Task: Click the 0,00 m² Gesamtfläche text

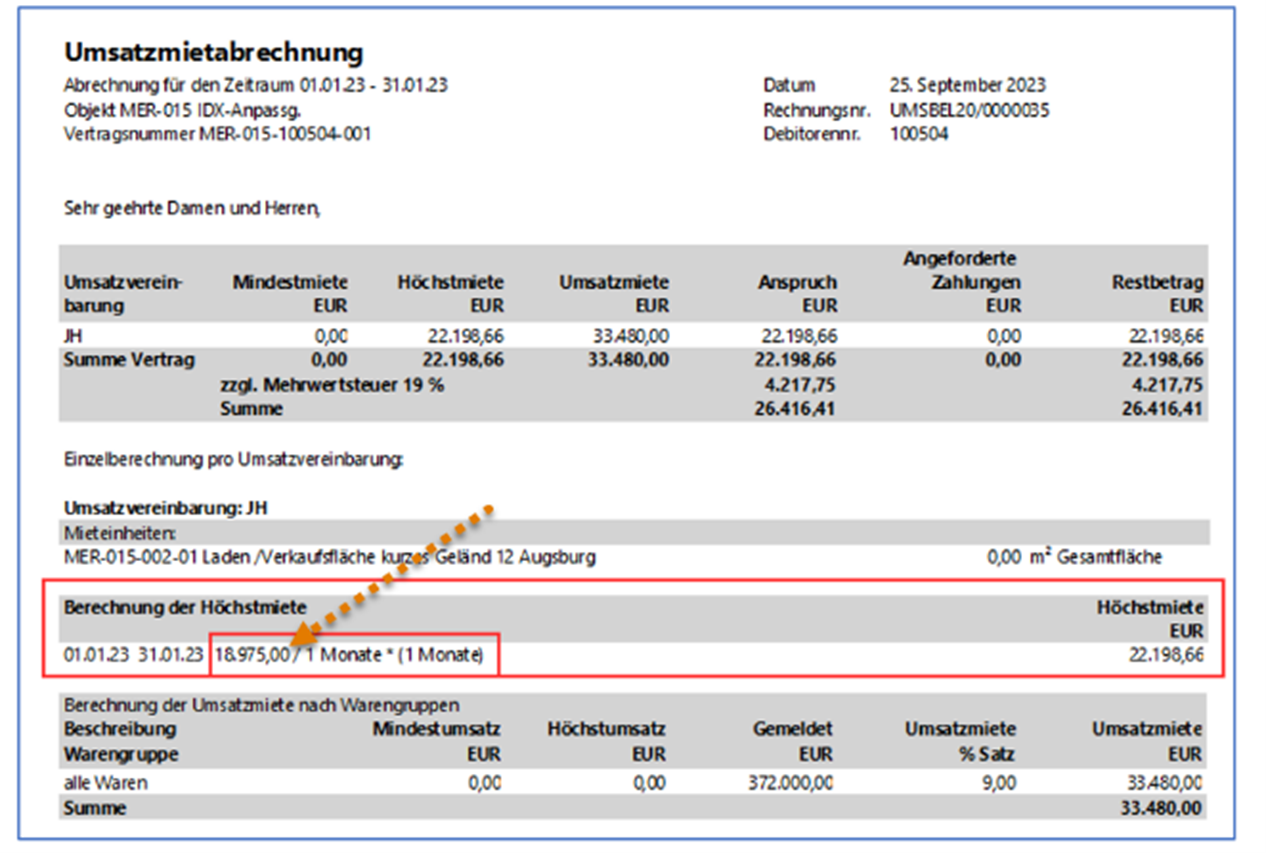Action: pos(1074,557)
